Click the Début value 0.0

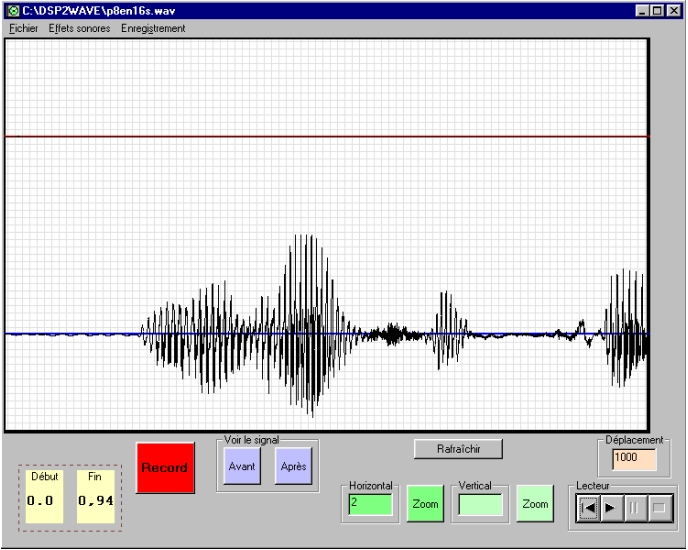(40, 500)
